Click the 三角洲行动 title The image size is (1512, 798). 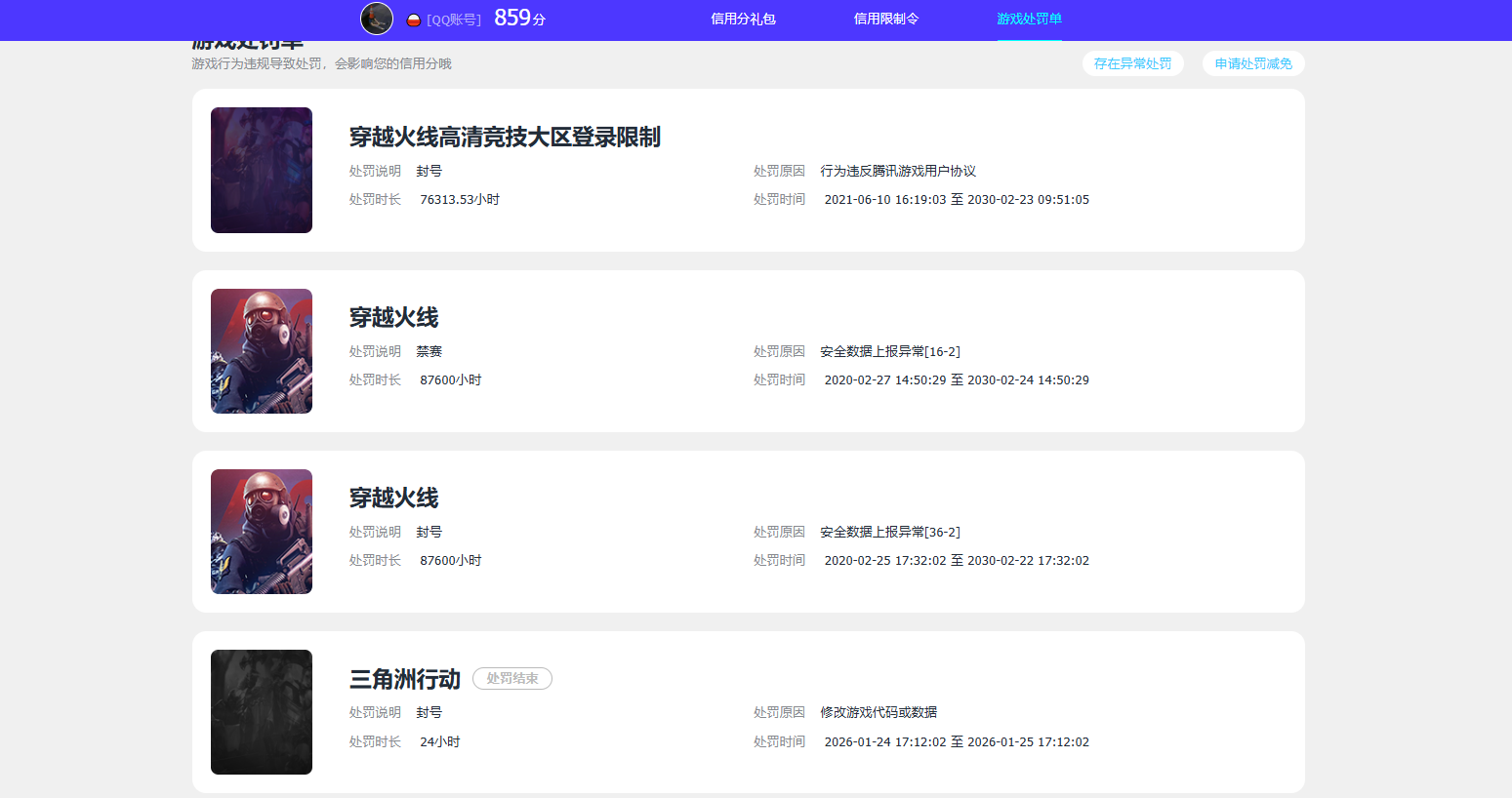[405, 679]
